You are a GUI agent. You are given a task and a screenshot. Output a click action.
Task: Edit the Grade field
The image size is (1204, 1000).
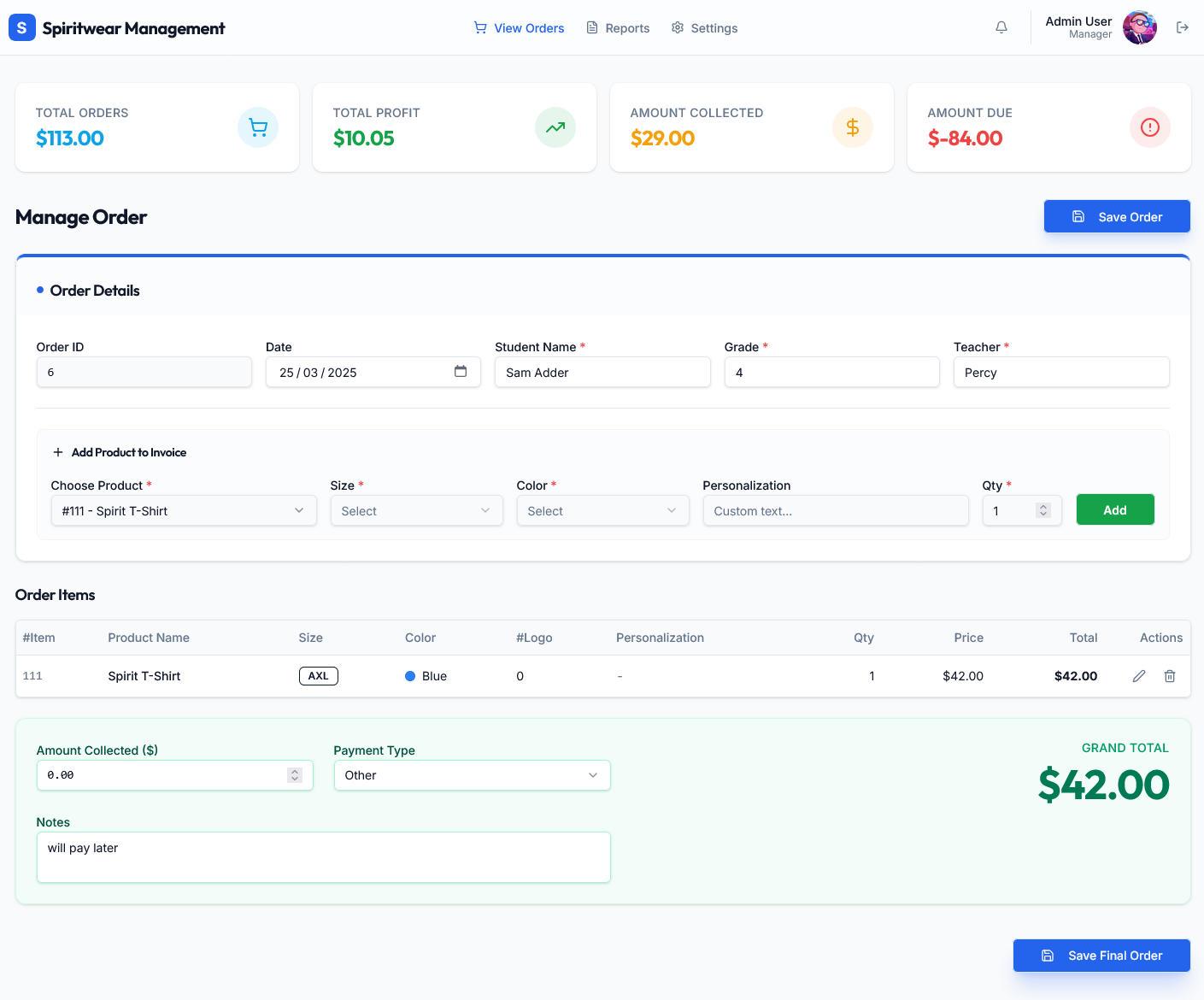pos(832,372)
